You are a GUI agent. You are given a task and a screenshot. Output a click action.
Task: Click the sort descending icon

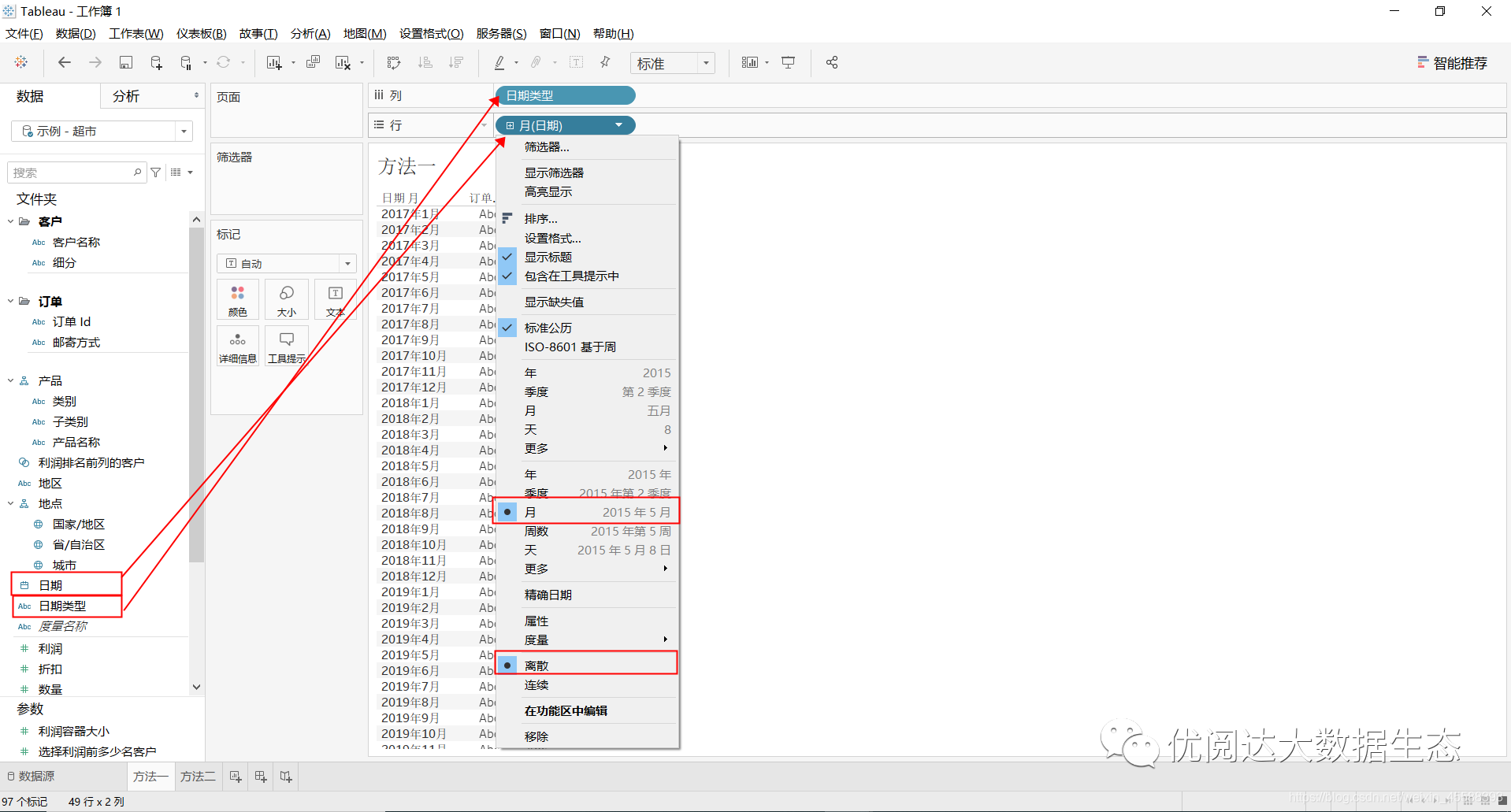coord(455,62)
